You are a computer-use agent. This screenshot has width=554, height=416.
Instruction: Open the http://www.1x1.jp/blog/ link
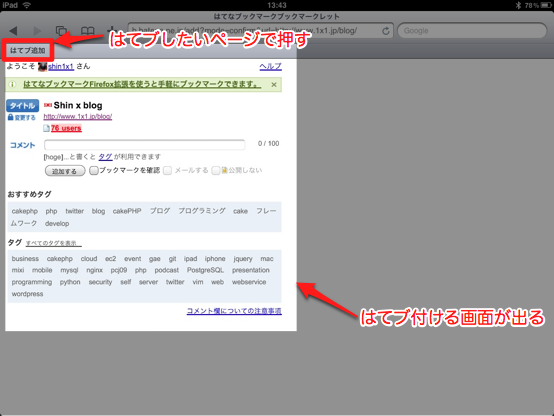pyautogui.click(x=78, y=116)
